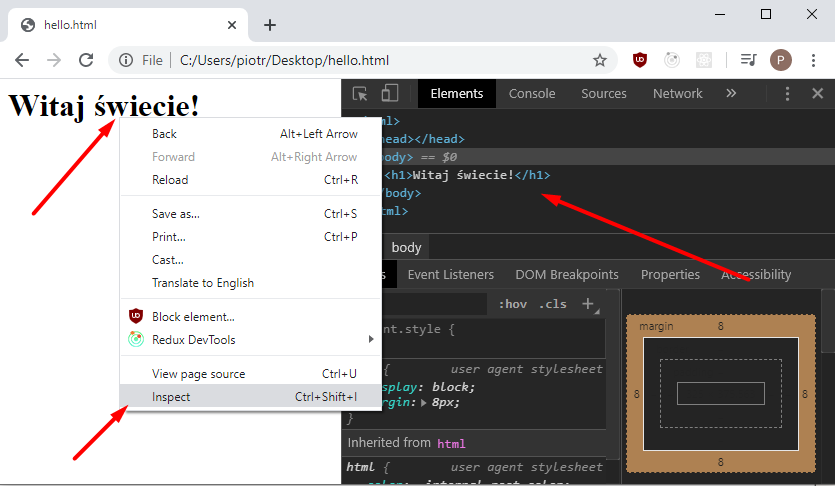
Task: Bookmark the page with the star icon
Action: [600, 60]
